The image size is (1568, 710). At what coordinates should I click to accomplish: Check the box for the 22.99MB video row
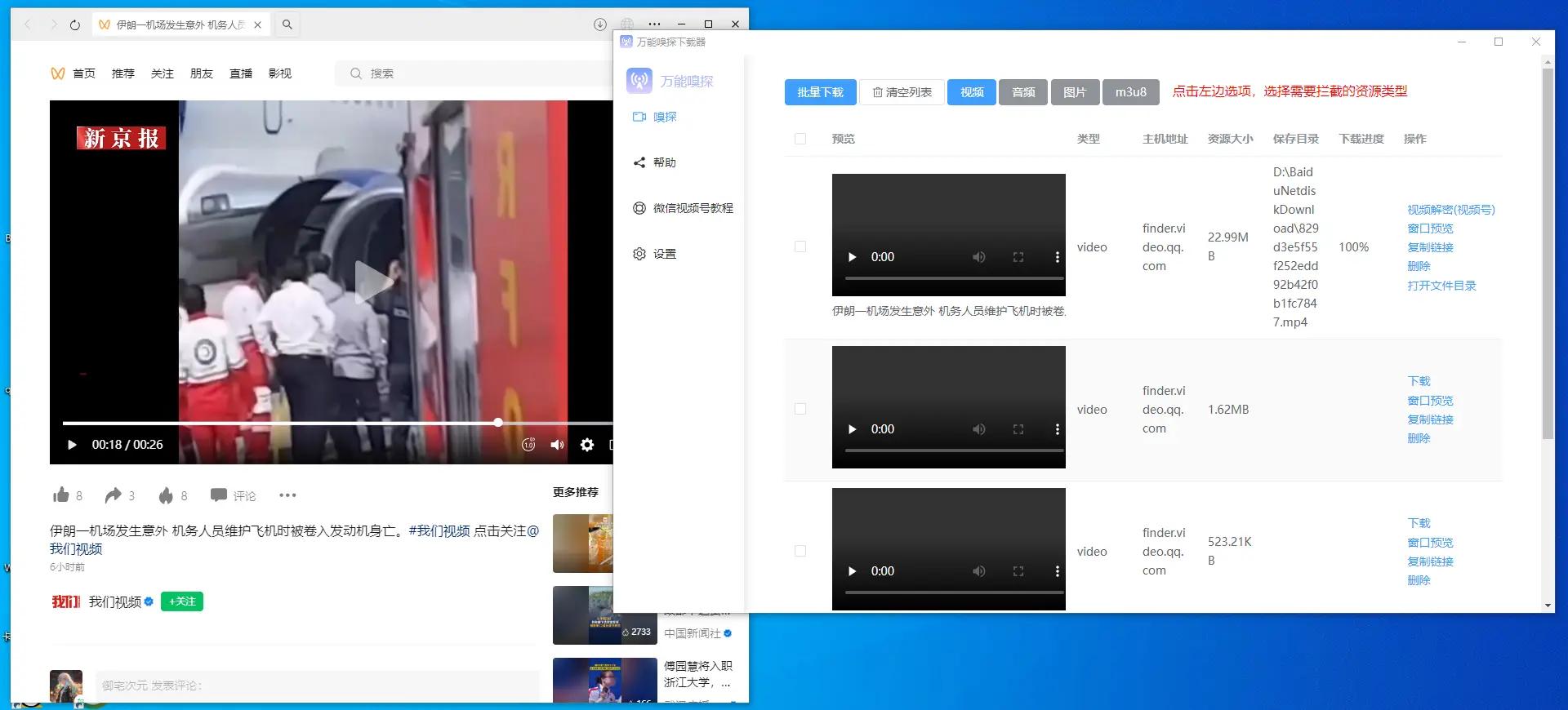tap(800, 246)
